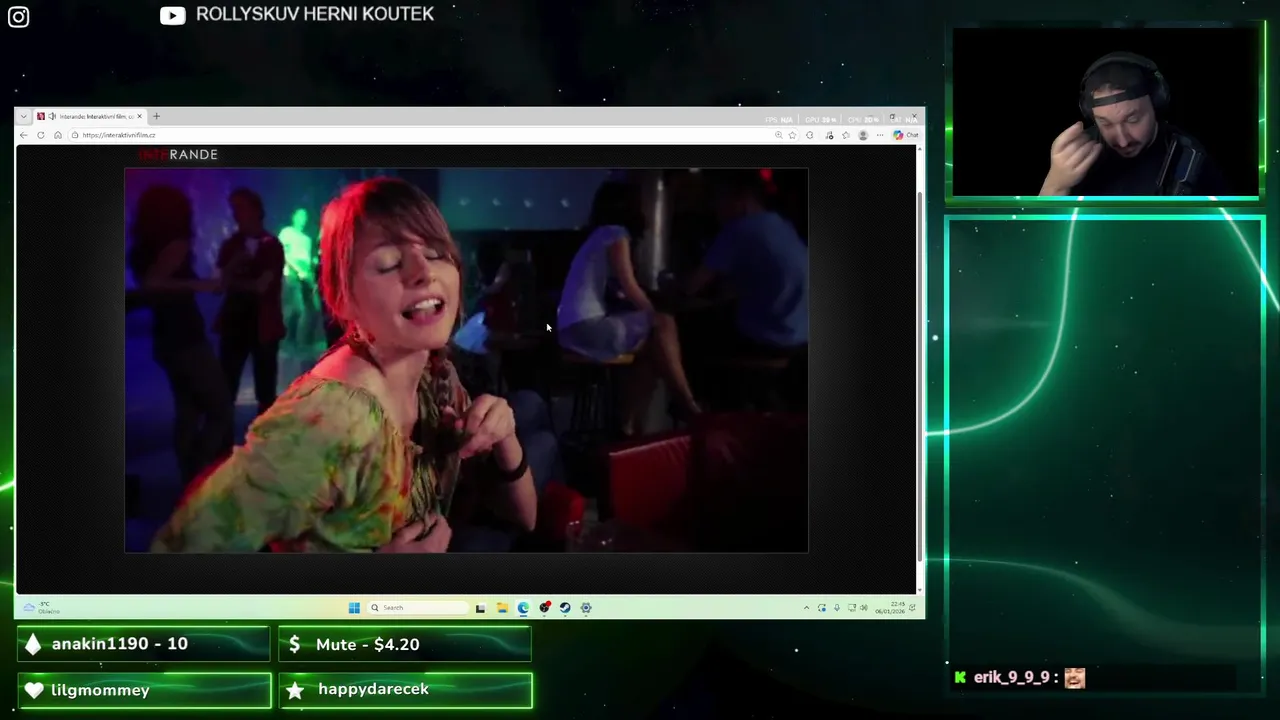Click the lilgmommey follower panel
The image size is (1280, 720).
pos(143,690)
